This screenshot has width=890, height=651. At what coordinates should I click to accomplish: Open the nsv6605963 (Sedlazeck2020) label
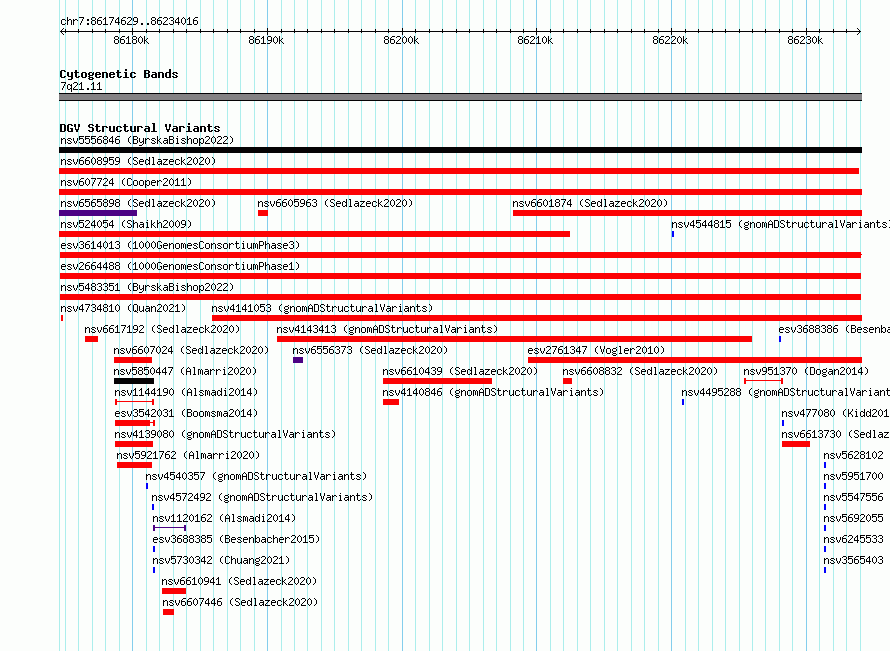click(x=335, y=203)
